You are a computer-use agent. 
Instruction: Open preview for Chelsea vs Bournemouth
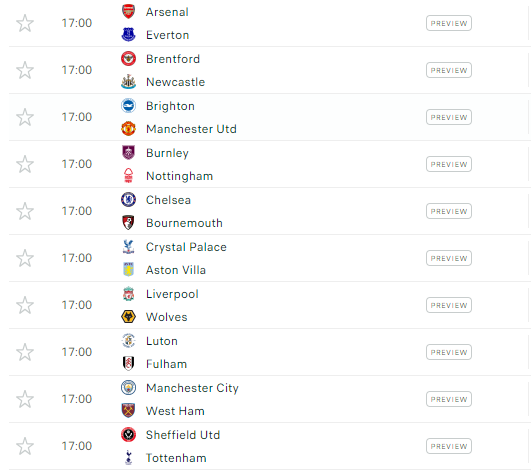click(x=449, y=211)
